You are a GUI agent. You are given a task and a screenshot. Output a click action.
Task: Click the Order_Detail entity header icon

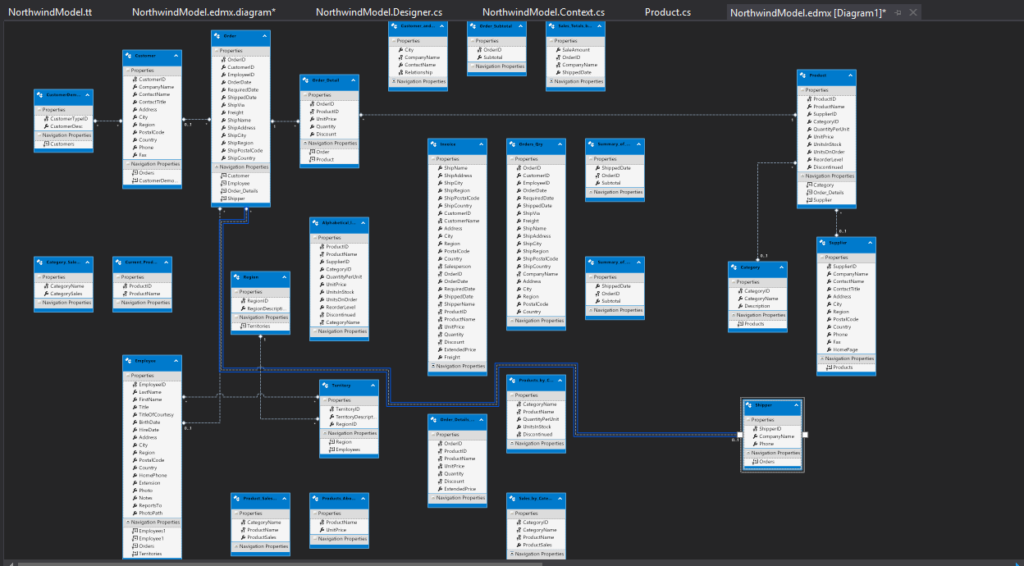[x=306, y=81]
